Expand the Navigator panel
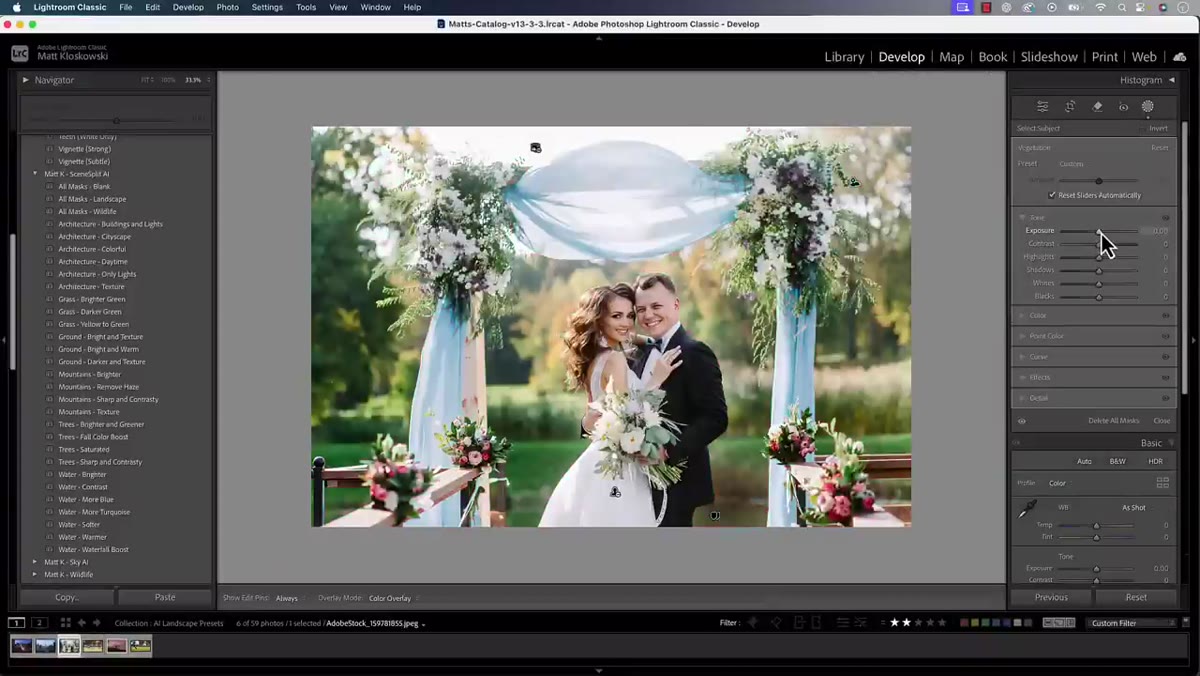The width and height of the screenshot is (1200, 676). (26, 80)
